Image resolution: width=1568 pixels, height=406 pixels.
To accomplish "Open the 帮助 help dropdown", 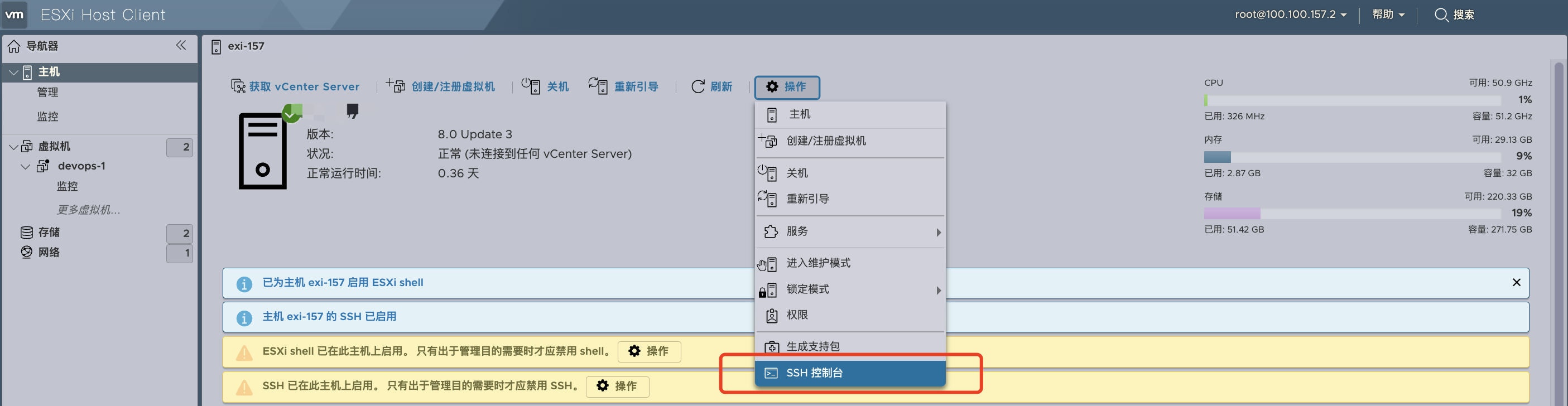I will (x=1387, y=14).
